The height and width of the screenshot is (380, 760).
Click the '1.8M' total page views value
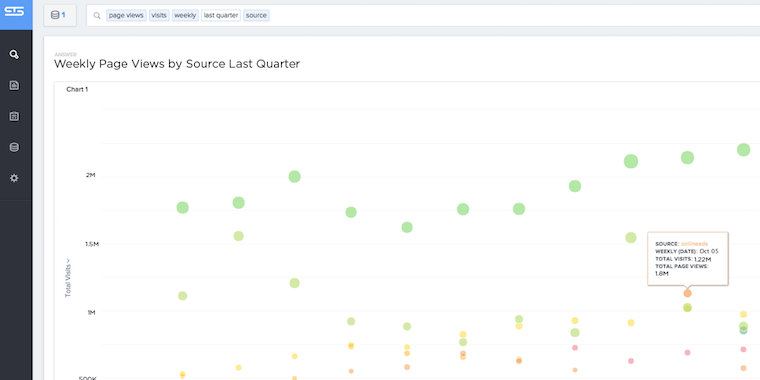coord(662,274)
